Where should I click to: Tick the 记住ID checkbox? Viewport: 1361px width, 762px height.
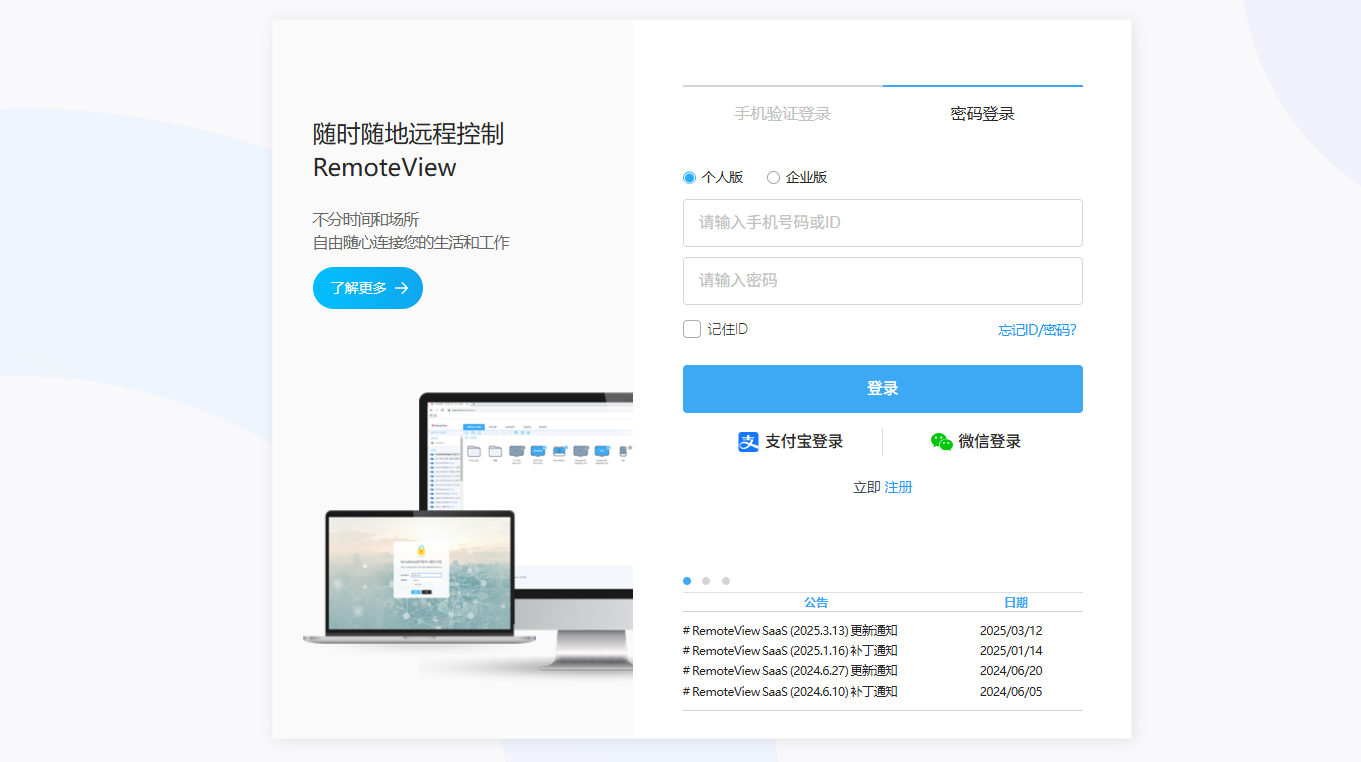pos(692,329)
